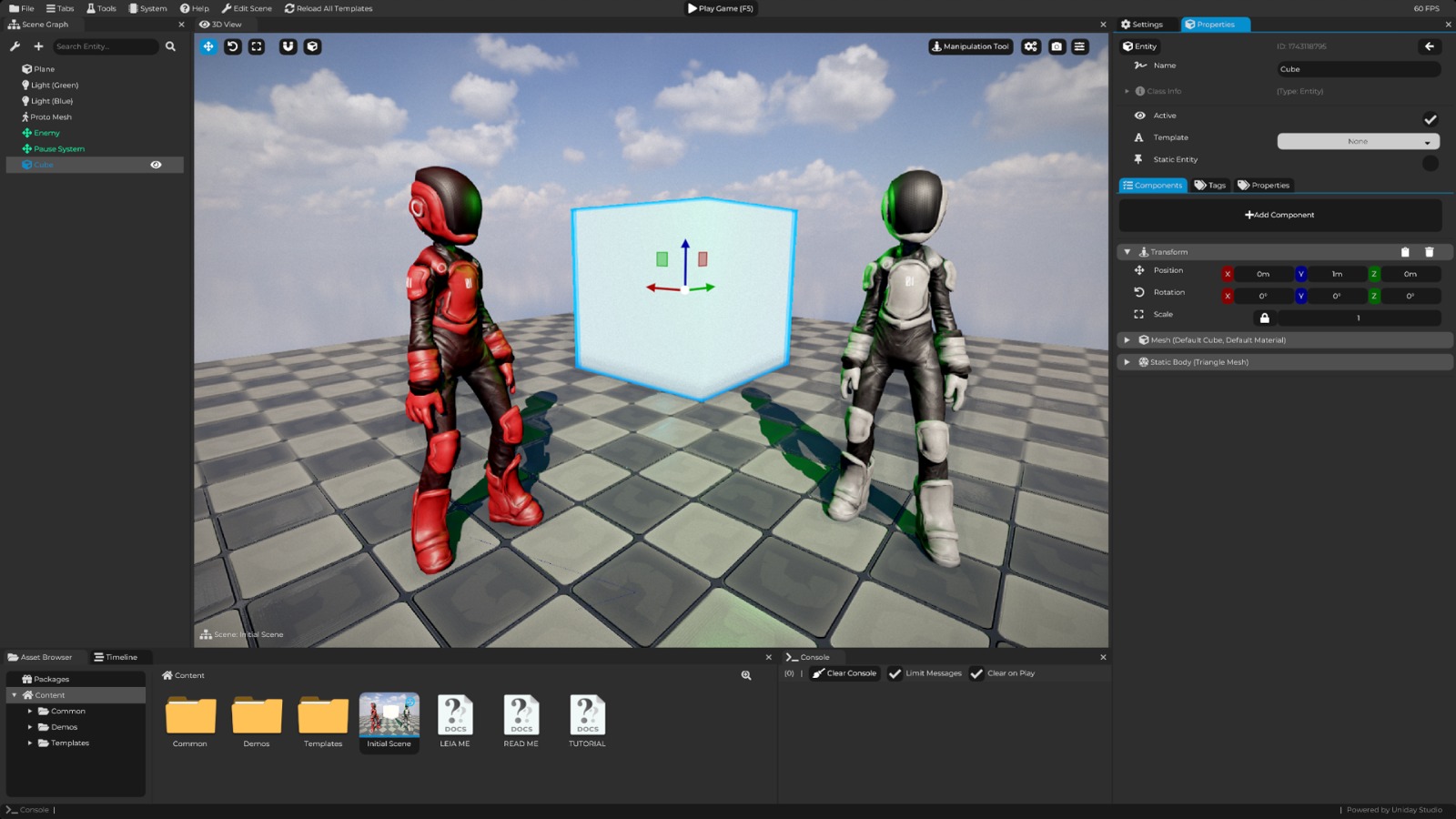Collapse the Content tree node in Asset Browser

(15, 695)
